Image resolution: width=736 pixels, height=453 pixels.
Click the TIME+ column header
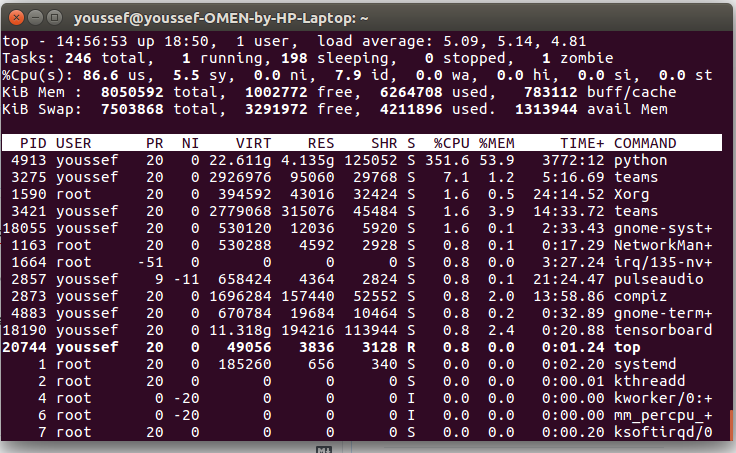pos(582,143)
